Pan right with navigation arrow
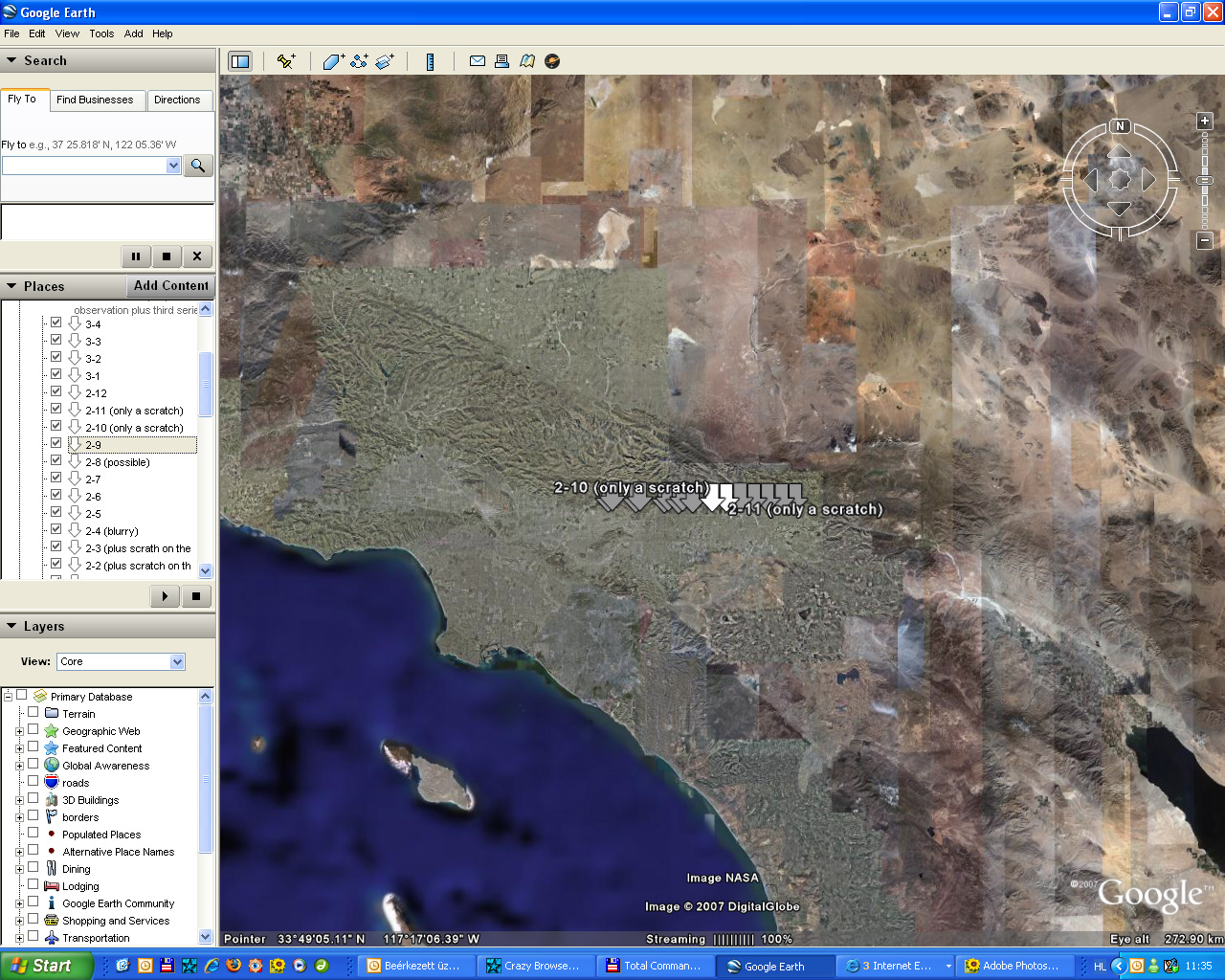 pyautogui.click(x=1148, y=179)
